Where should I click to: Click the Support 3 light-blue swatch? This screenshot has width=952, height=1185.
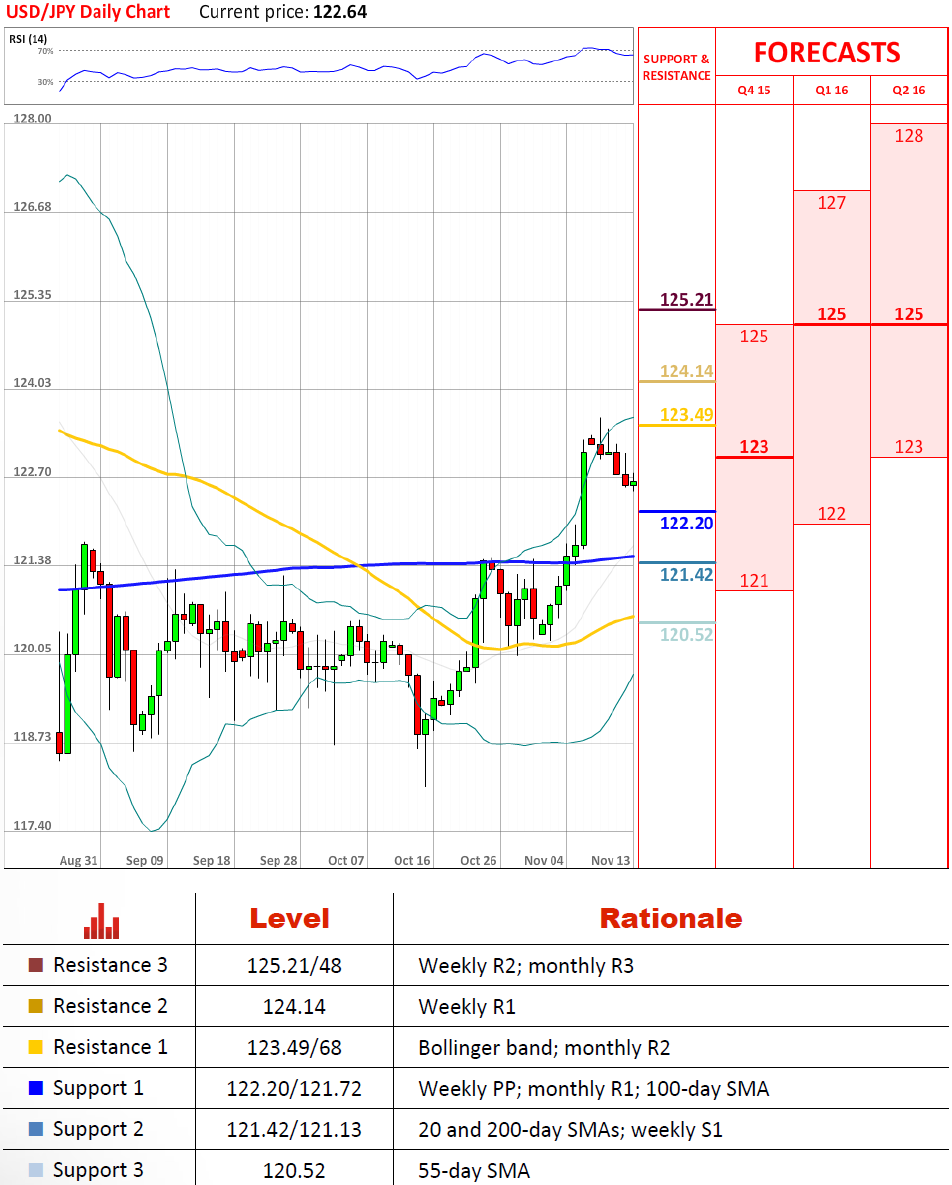point(36,1171)
